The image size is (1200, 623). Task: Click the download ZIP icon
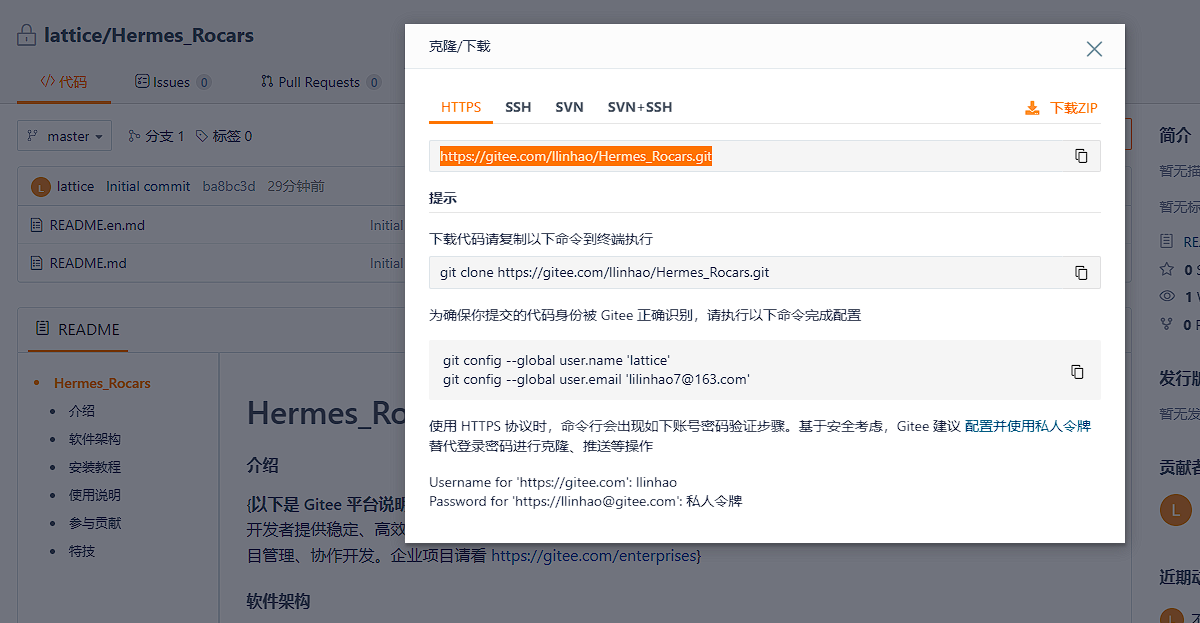pyautogui.click(x=1032, y=108)
